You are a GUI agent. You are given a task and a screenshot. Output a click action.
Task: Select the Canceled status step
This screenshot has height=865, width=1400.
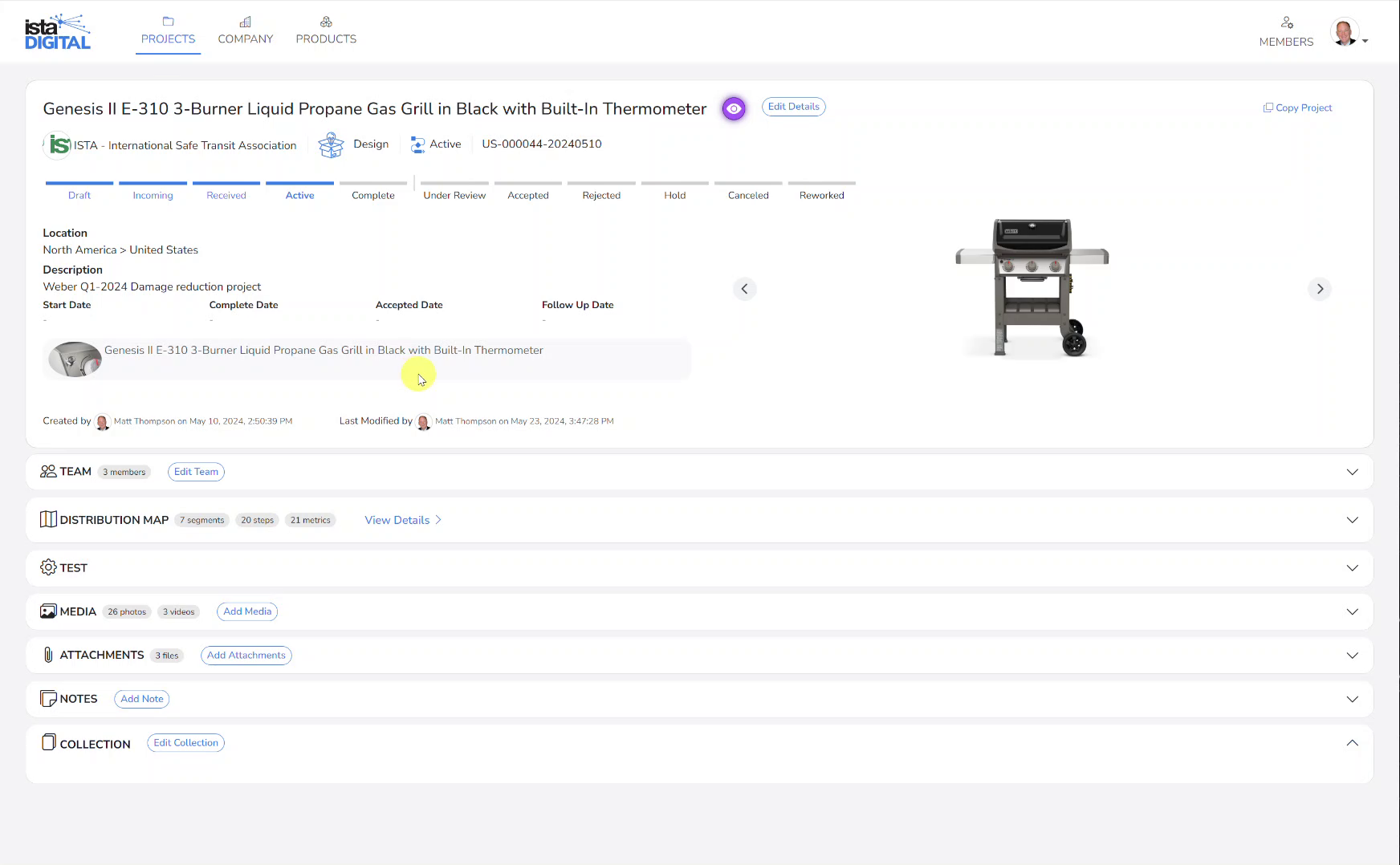tap(748, 191)
